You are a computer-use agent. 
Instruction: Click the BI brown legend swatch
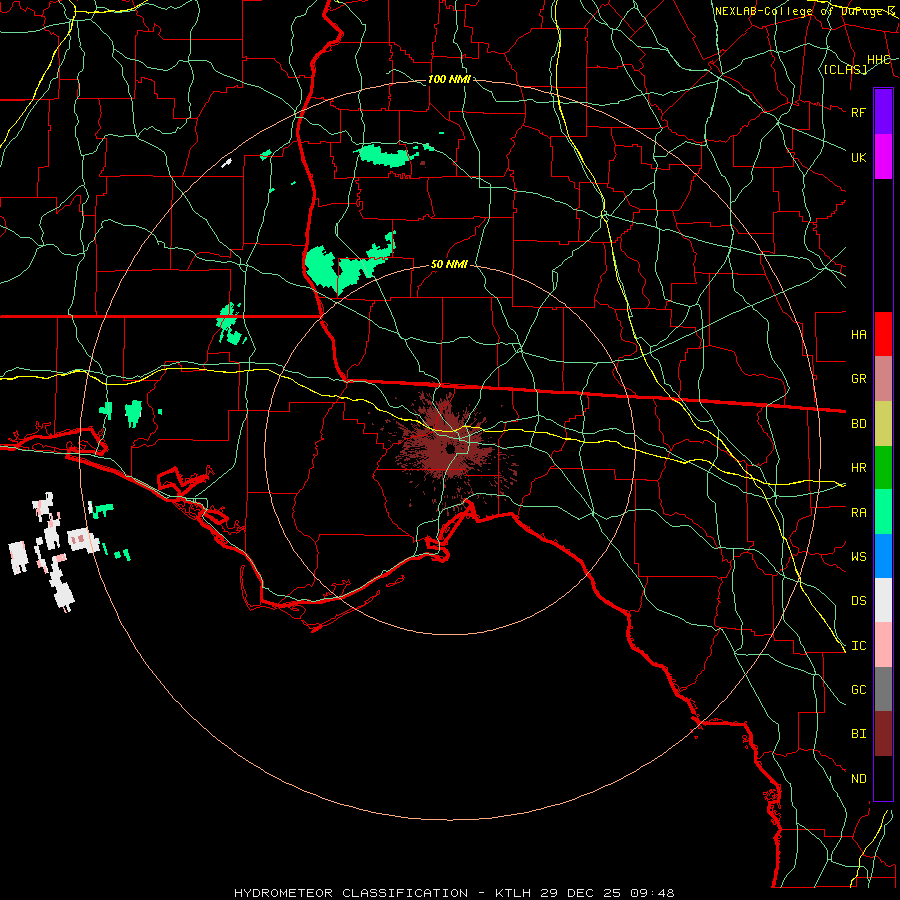pos(883,734)
